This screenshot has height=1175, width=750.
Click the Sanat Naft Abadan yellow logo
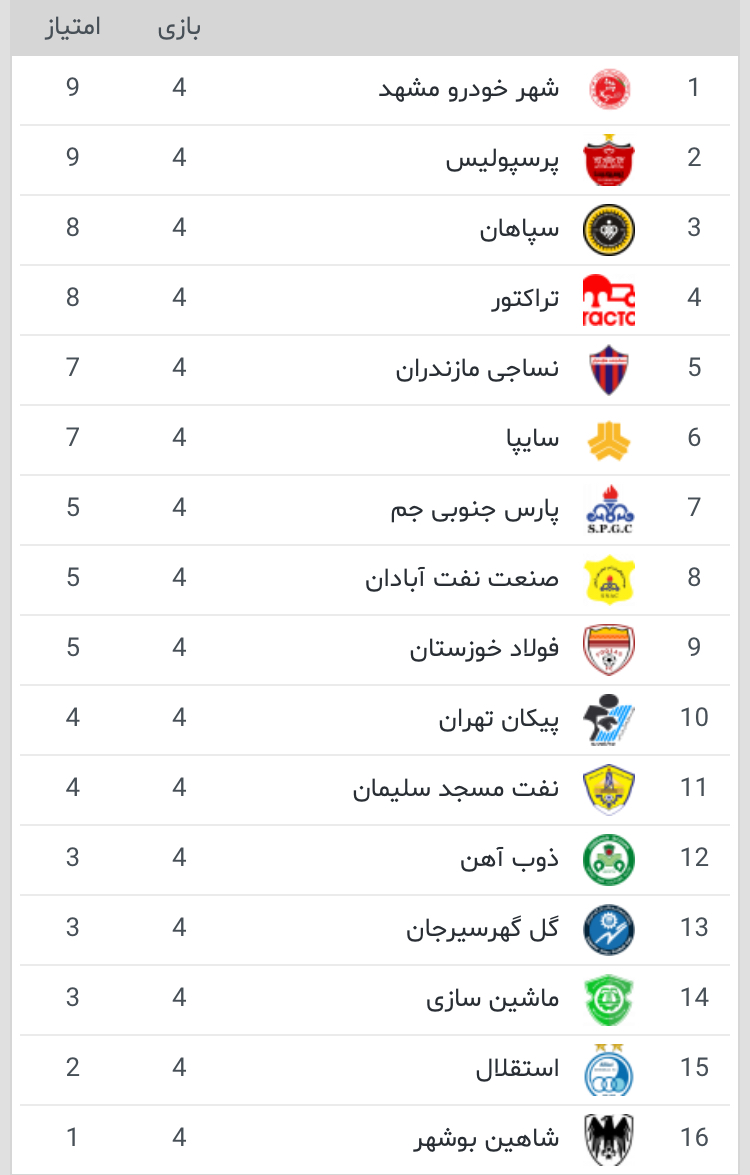[x=608, y=580]
